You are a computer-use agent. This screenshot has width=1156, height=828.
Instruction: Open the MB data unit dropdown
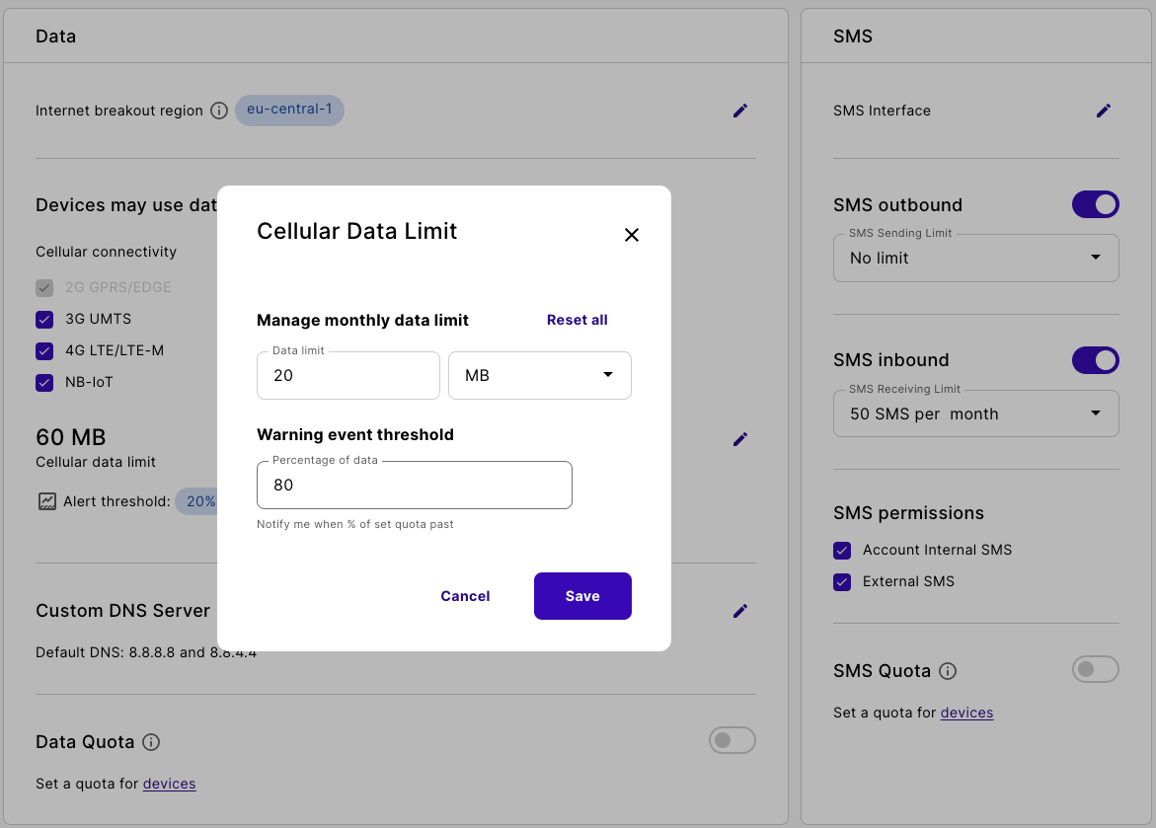[539, 376]
